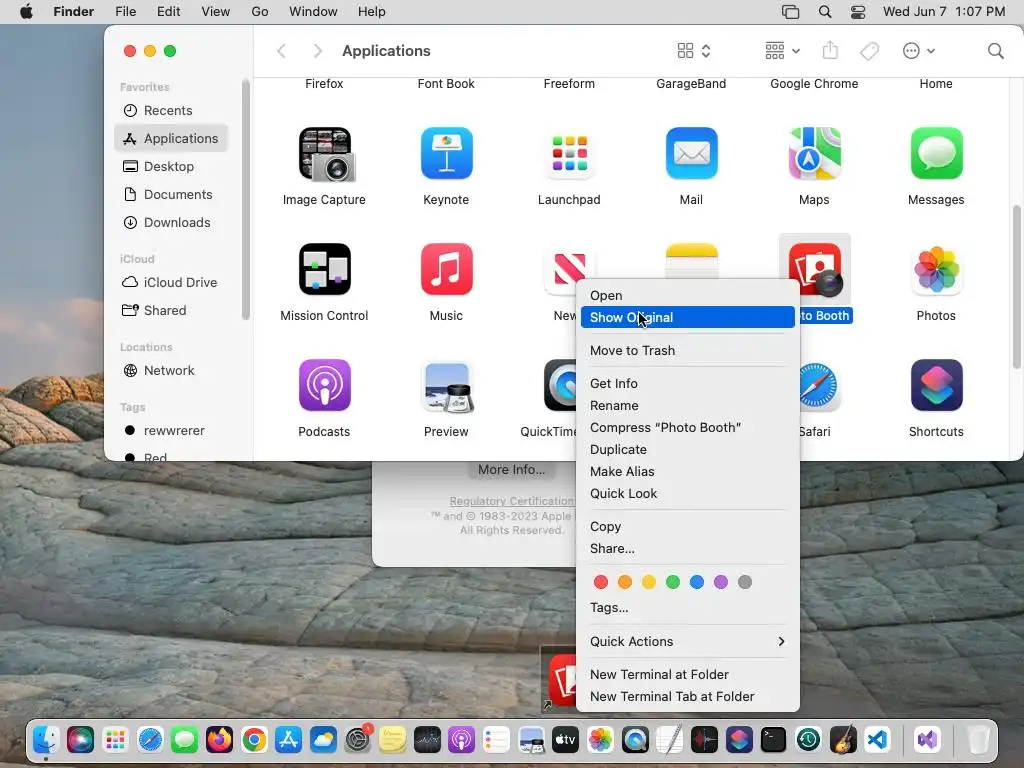The height and width of the screenshot is (768, 1024).
Task: Click the Edit Tags toolbar icon
Action: (869, 51)
